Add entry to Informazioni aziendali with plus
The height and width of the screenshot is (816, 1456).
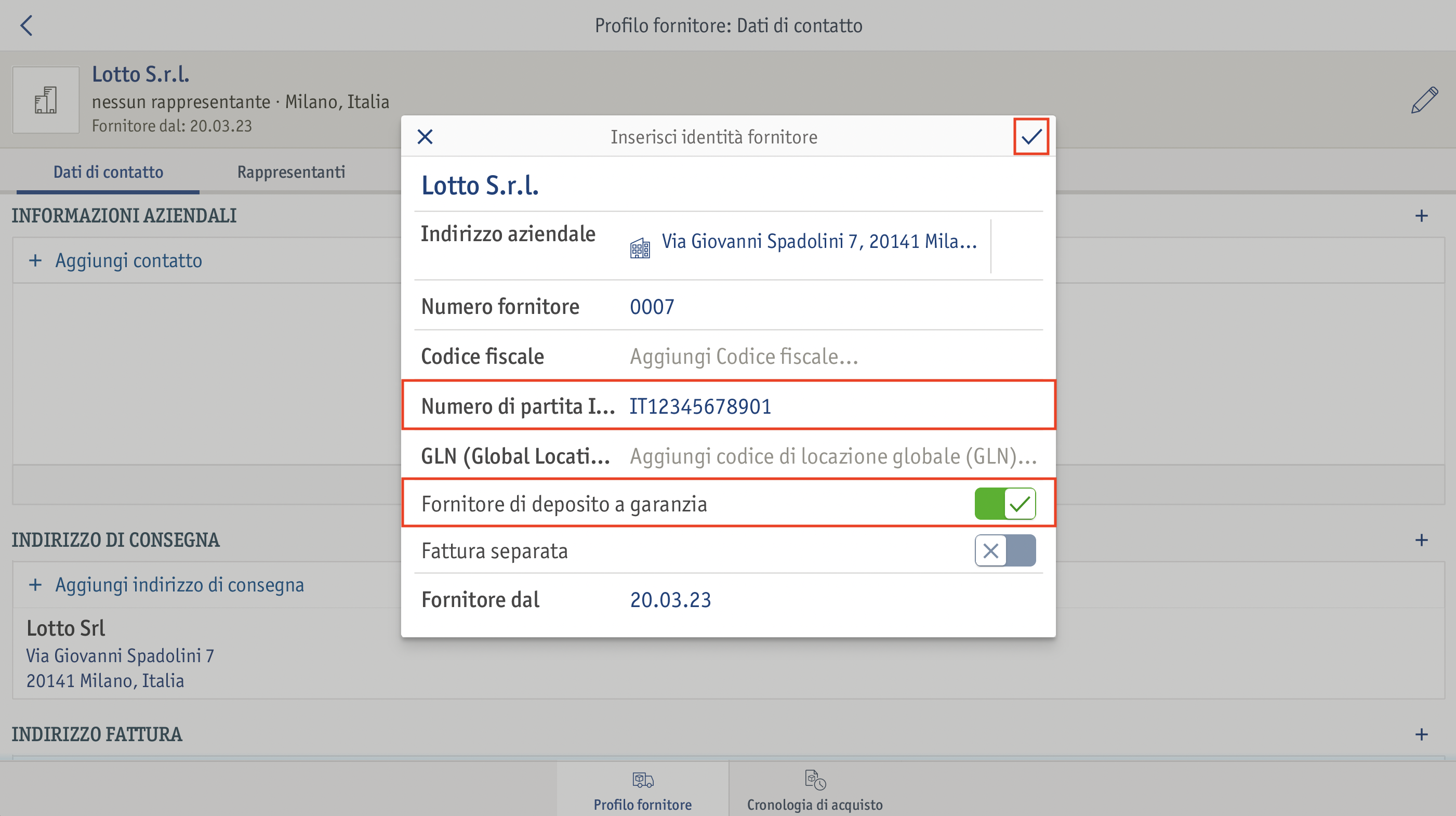[x=1422, y=216]
